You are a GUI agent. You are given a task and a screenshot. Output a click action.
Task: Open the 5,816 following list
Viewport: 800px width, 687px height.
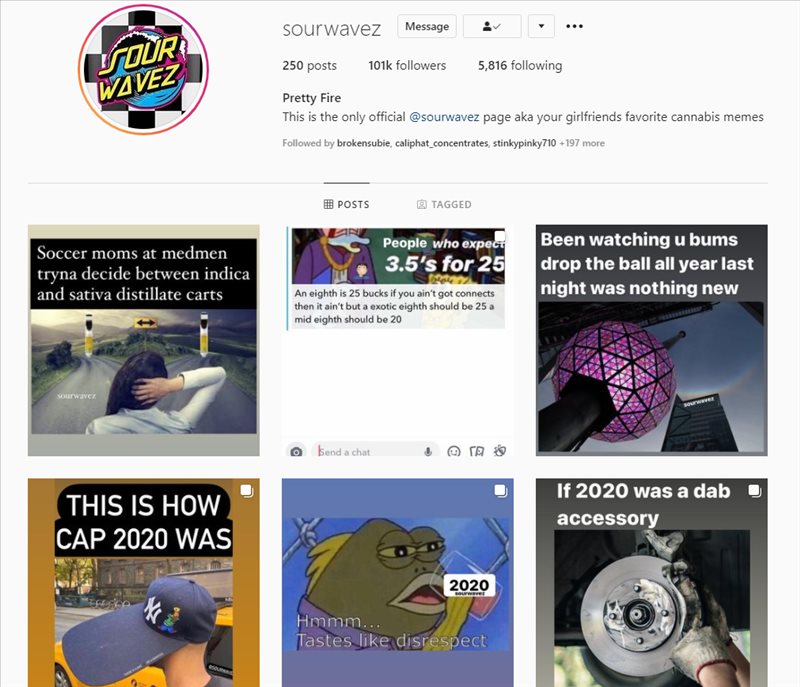520,65
